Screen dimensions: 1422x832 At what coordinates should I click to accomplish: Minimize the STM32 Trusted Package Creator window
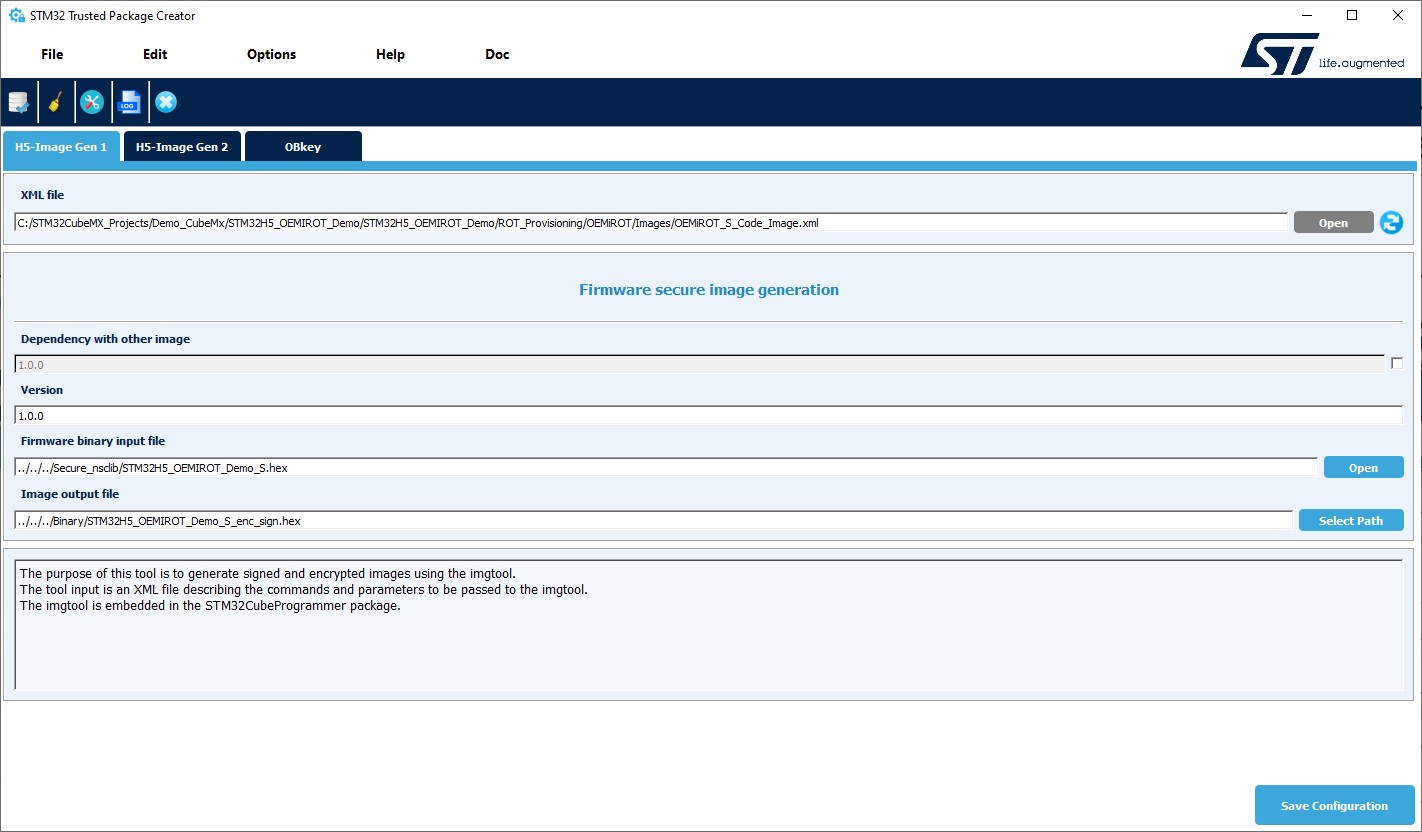1306,15
